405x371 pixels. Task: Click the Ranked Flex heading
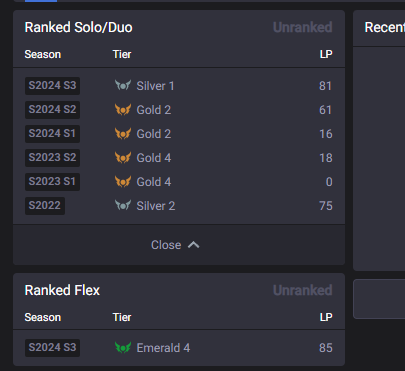62,290
